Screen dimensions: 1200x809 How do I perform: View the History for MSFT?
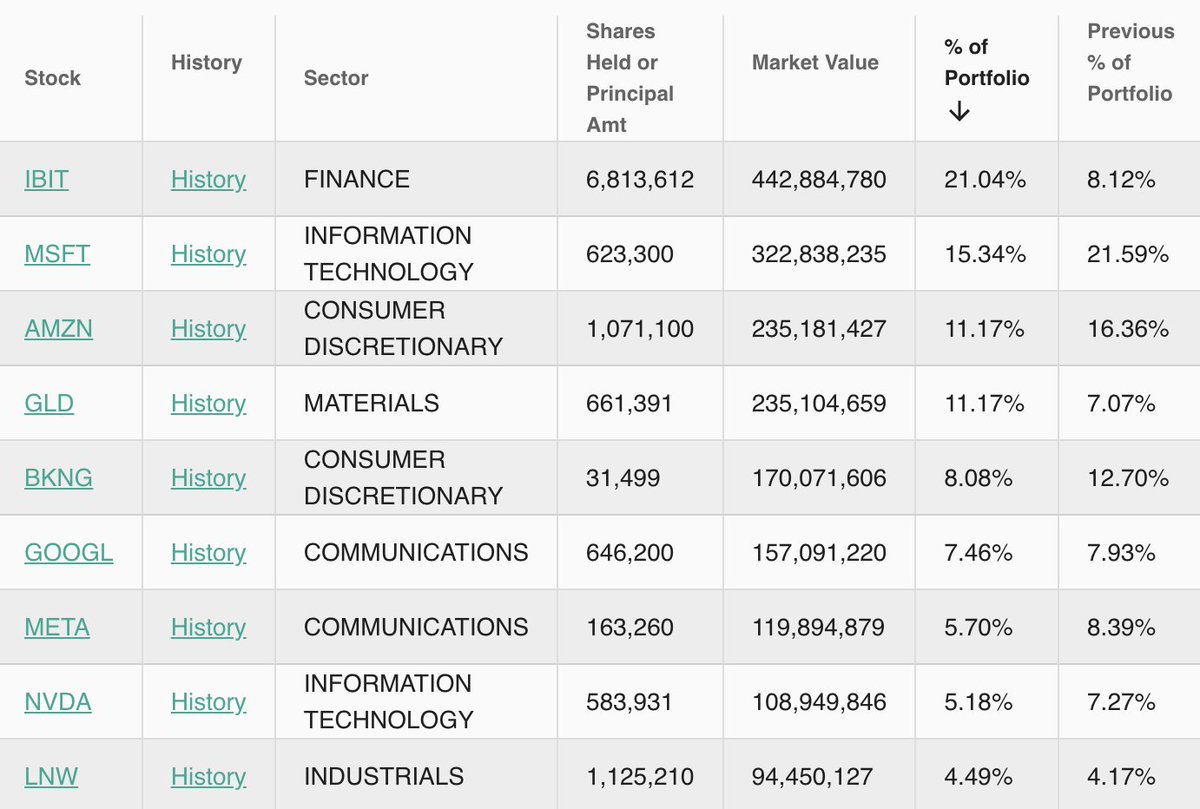click(208, 254)
